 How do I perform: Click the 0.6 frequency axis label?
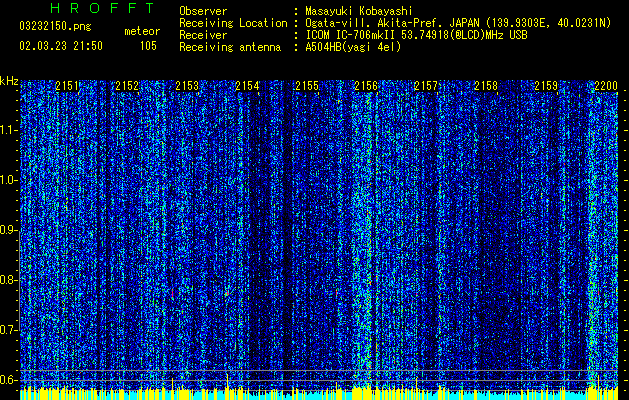[9, 380]
